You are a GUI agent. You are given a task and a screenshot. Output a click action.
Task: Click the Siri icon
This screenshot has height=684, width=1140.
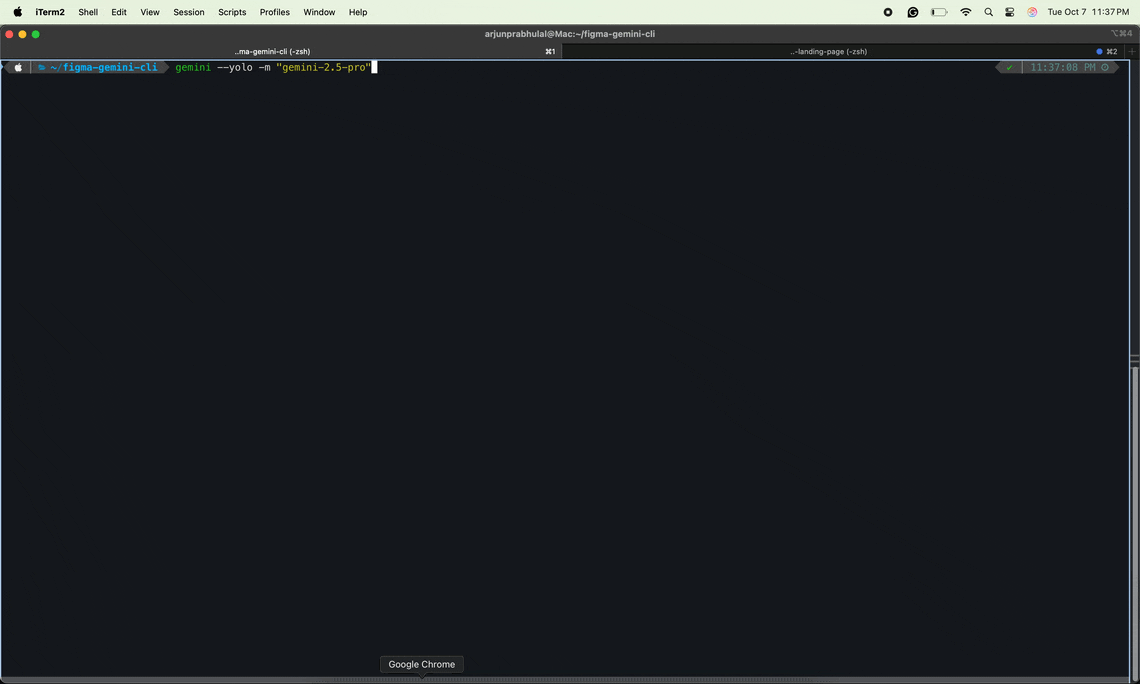point(1032,12)
